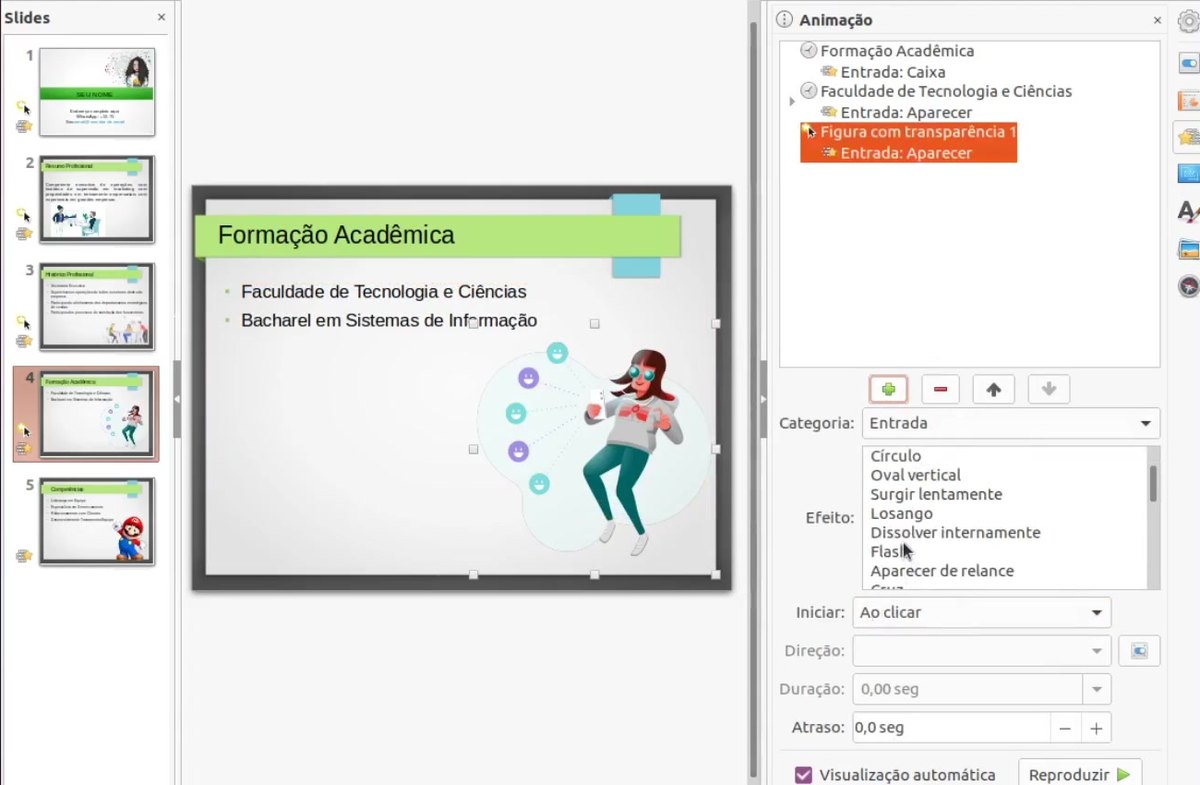Screen dimensions: 1200x785
Task: Select slide 3 Histórico Profissional thumbnail
Action: (97, 306)
